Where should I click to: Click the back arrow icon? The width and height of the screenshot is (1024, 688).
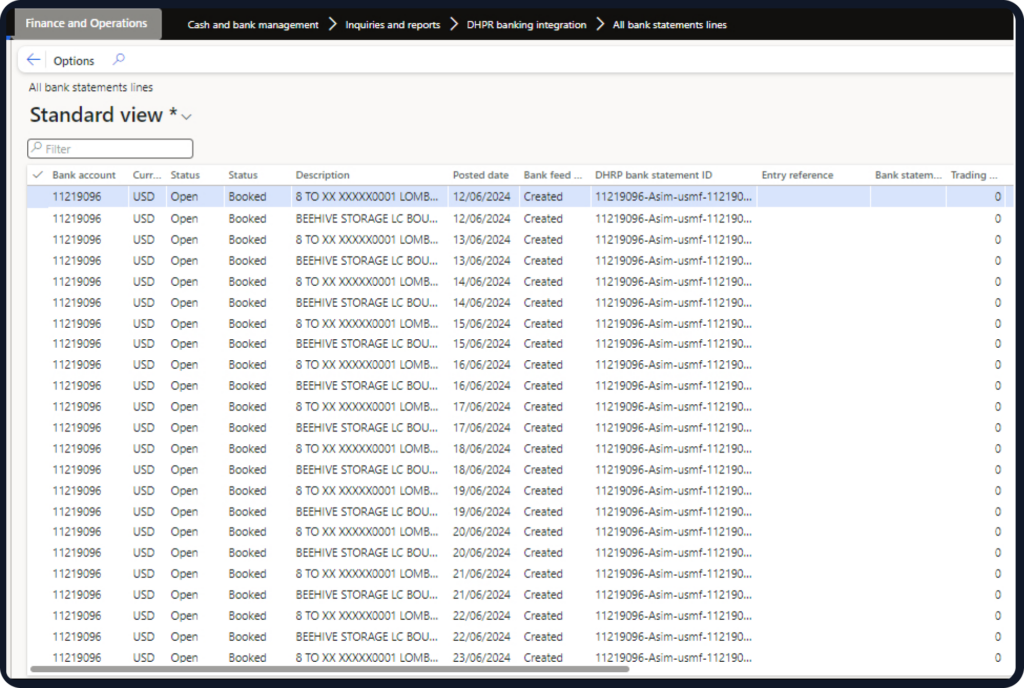[x=33, y=60]
